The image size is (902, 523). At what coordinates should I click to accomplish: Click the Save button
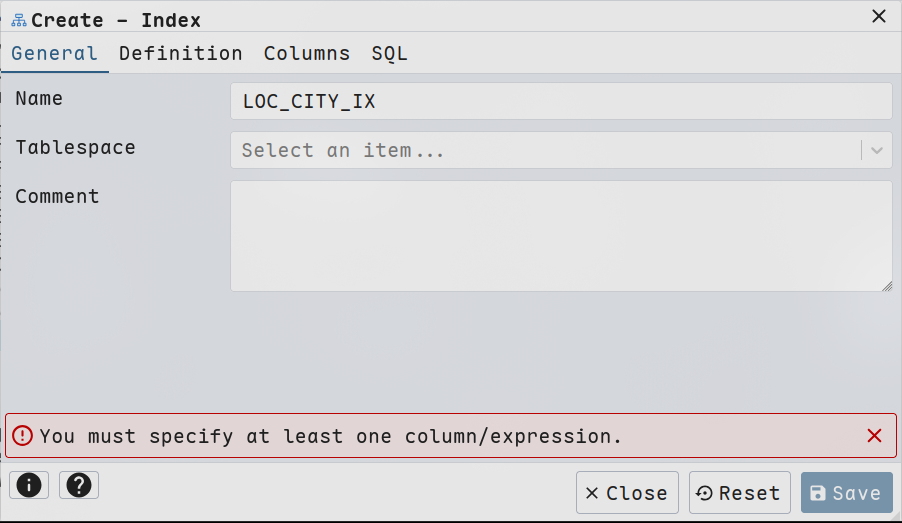pos(846,493)
